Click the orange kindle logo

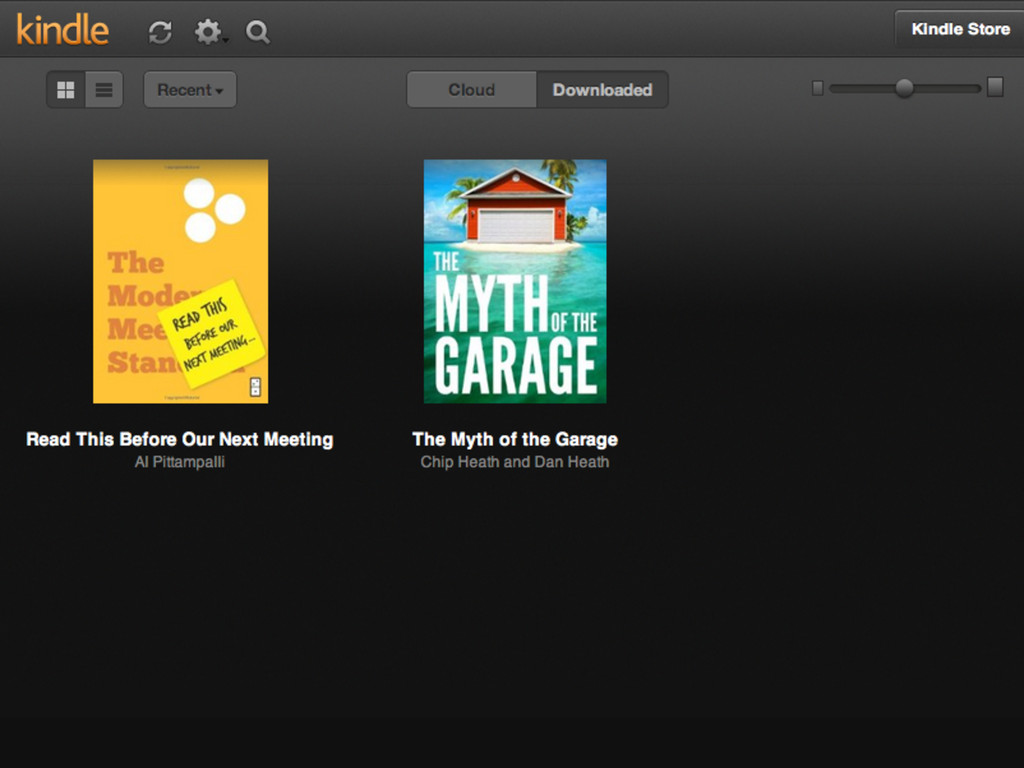pyautogui.click(x=63, y=29)
